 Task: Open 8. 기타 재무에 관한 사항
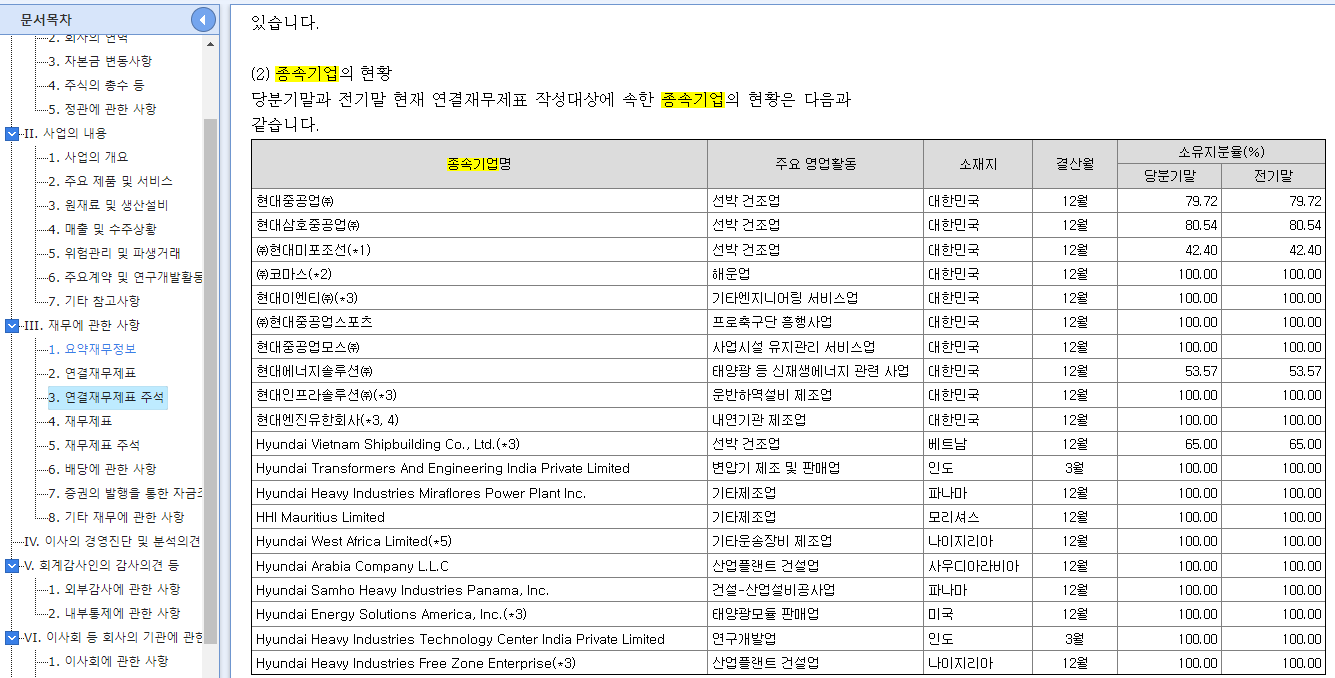(116, 517)
